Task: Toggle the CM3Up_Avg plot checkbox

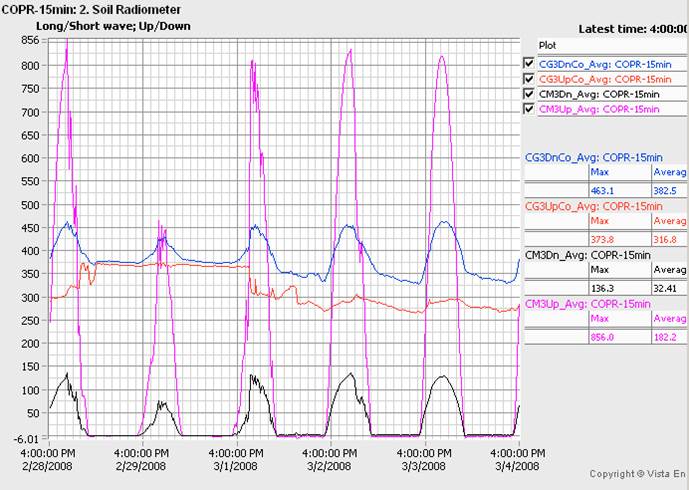Action: point(529,109)
